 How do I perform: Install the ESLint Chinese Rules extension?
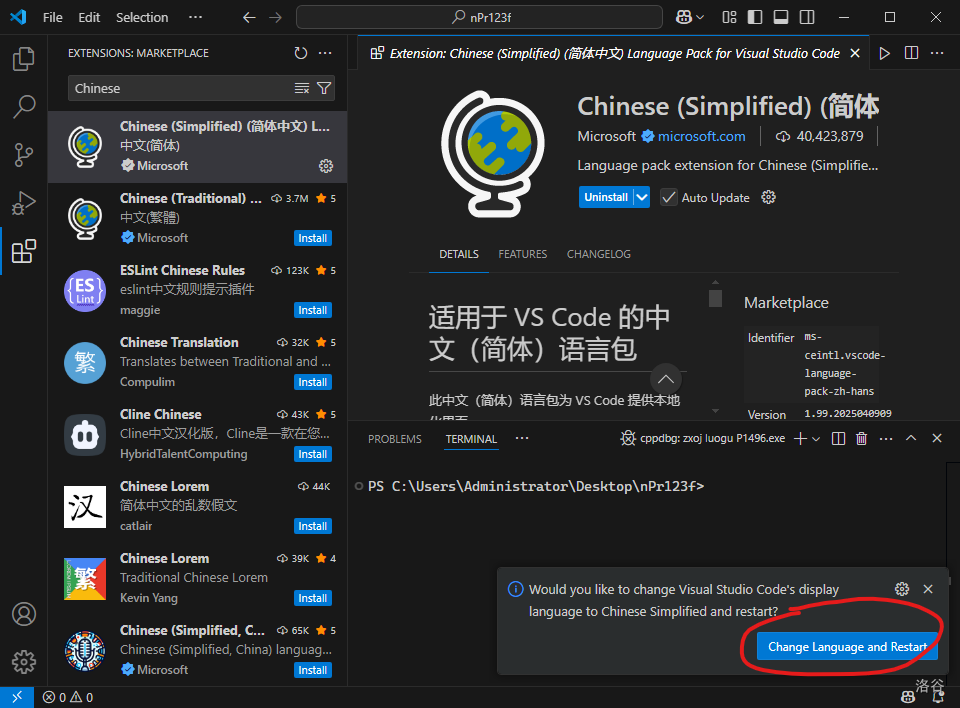312,310
